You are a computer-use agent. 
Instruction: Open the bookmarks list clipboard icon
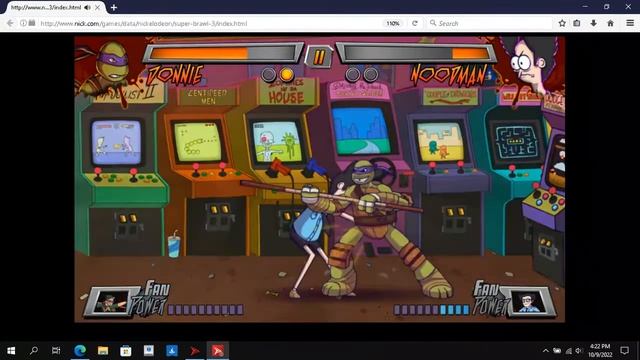tap(577, 23)
